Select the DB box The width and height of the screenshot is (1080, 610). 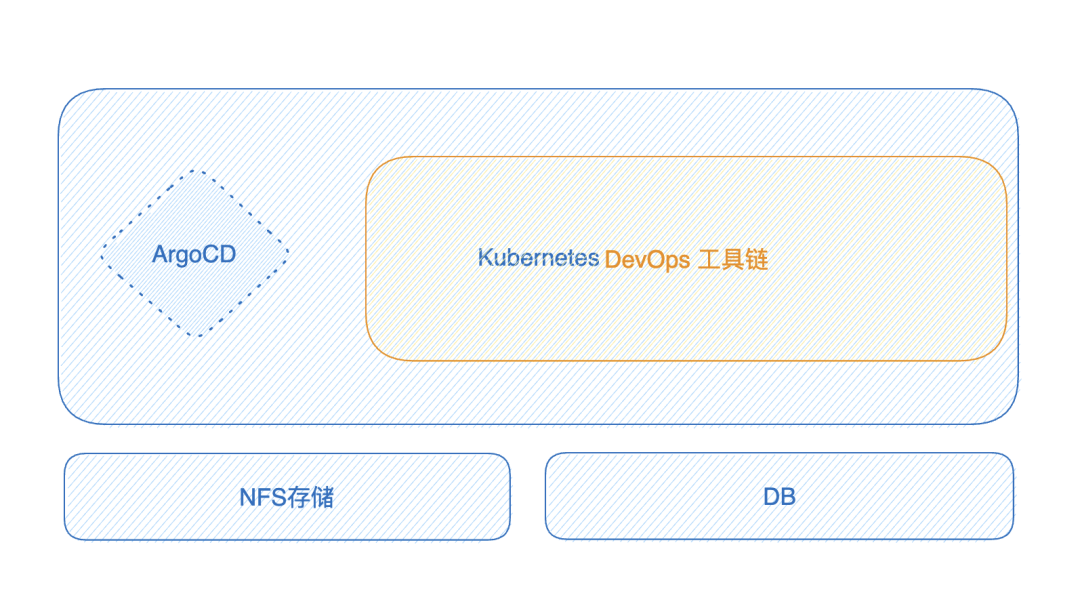coord(779,496)
